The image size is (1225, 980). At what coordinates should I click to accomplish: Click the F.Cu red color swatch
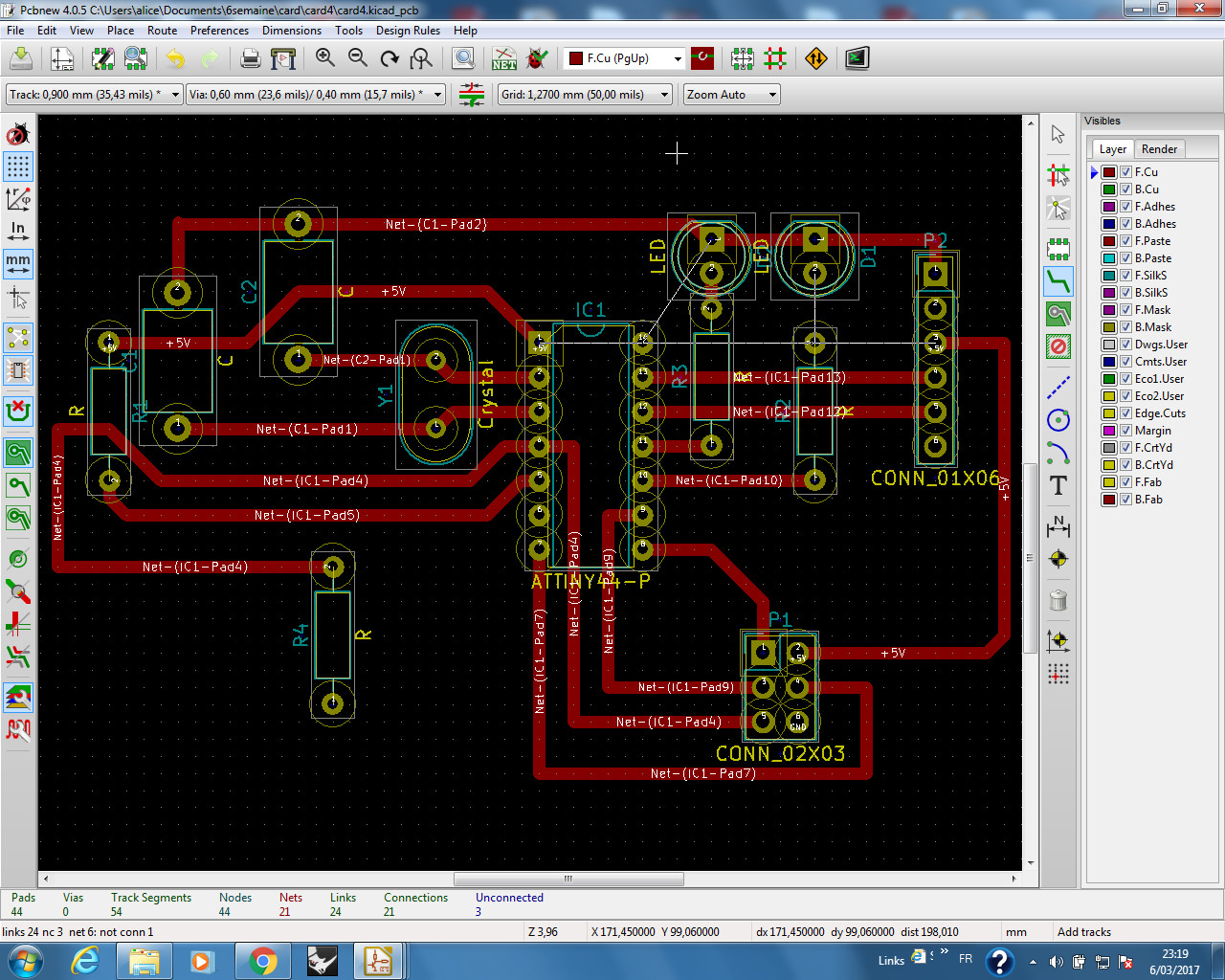(x=1109, y=172)
